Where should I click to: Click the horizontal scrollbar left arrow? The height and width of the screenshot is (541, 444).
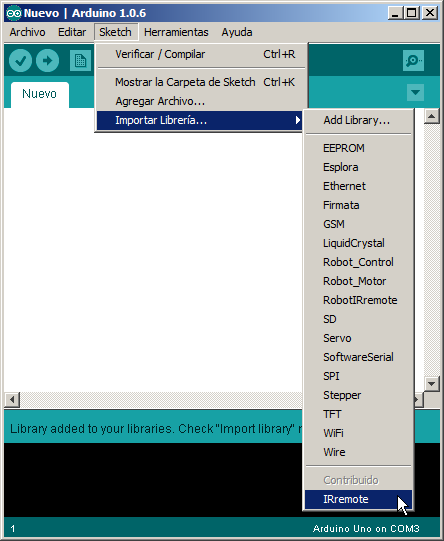(12, 400)
